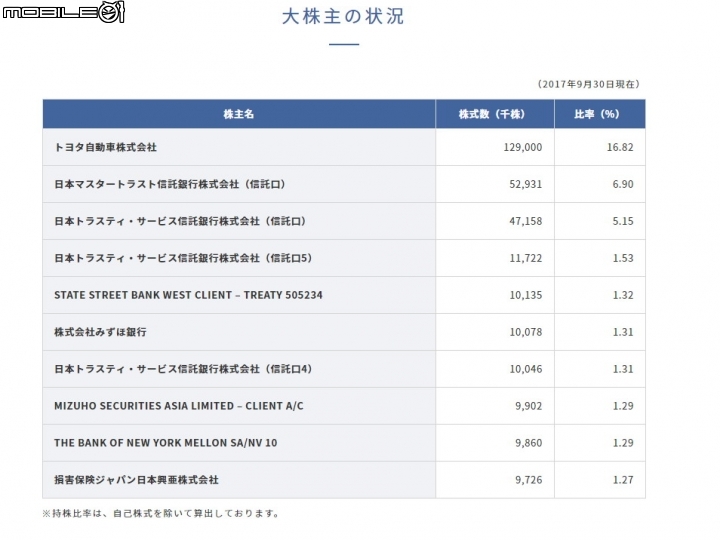
Task: Select THE BANK OF NEW YORK MELLON SA/NV 10
Action: coord(166,443)
